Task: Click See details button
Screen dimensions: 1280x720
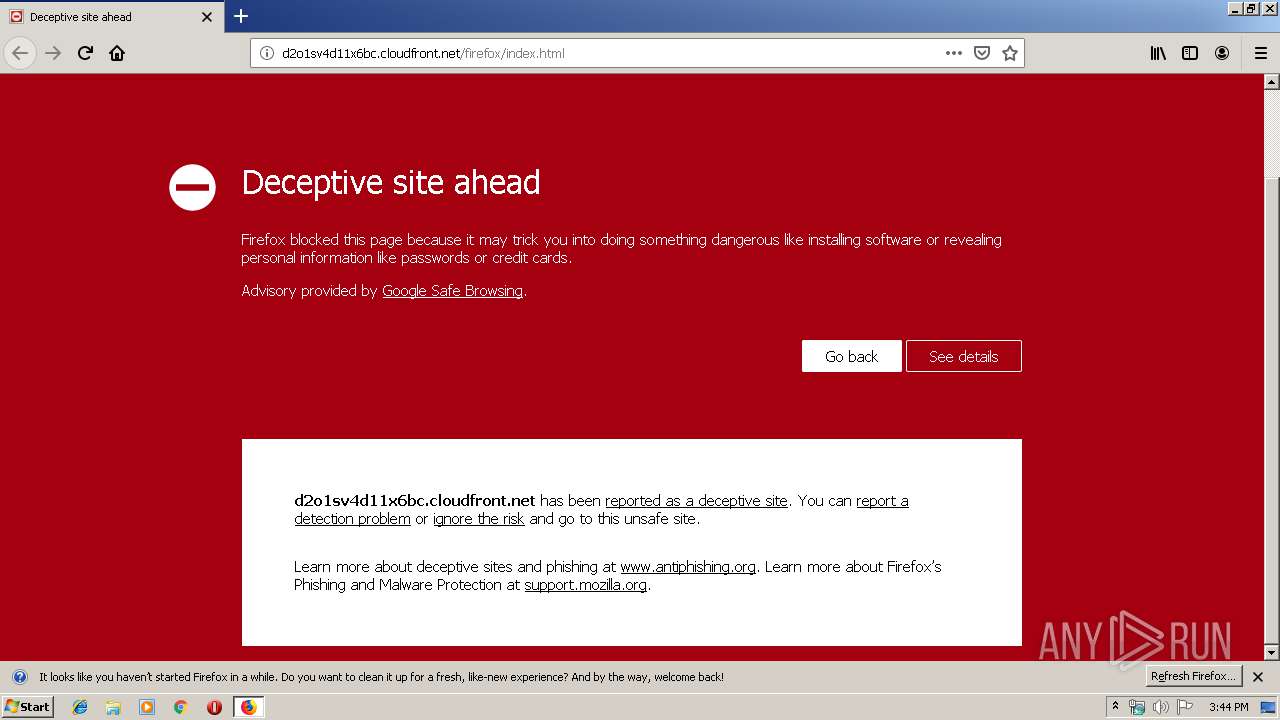Action: tap(963, 356)
